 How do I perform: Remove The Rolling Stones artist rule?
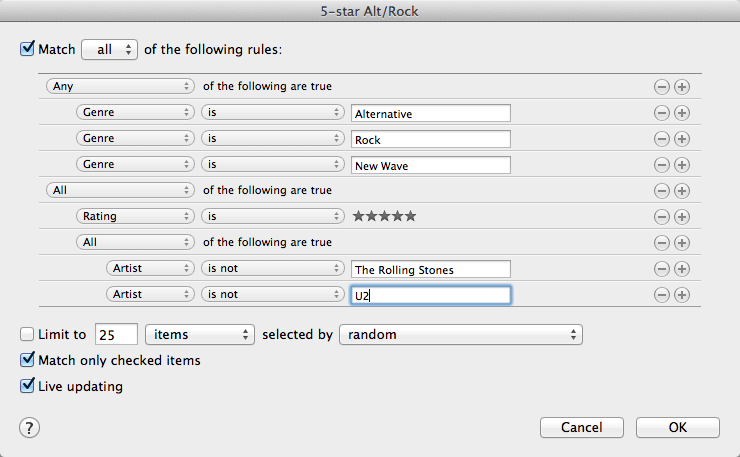coord(661,268)
